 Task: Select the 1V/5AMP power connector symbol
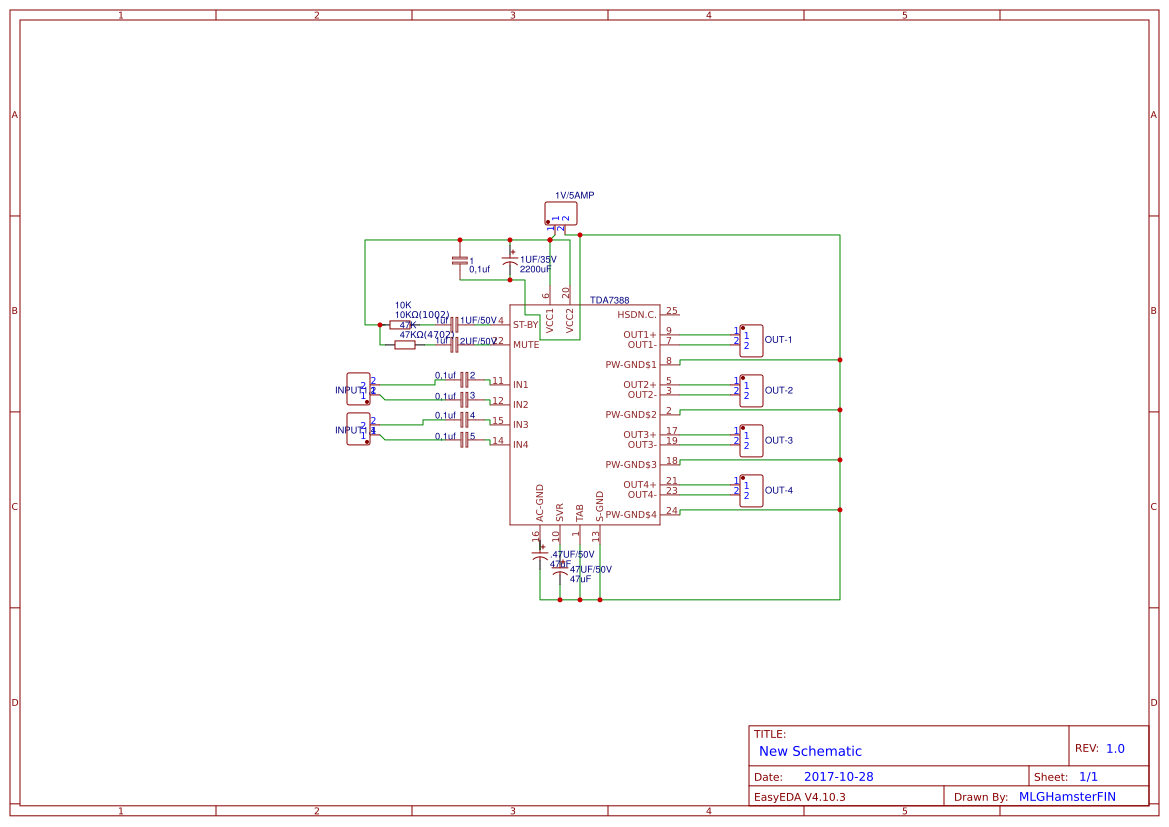tap(561, 213)
